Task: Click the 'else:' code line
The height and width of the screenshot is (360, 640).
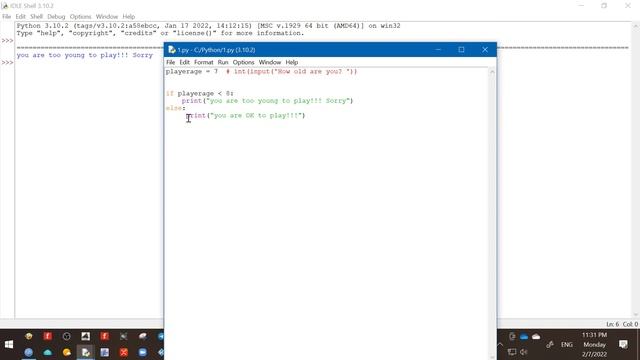Action: (x=176, y=108)
